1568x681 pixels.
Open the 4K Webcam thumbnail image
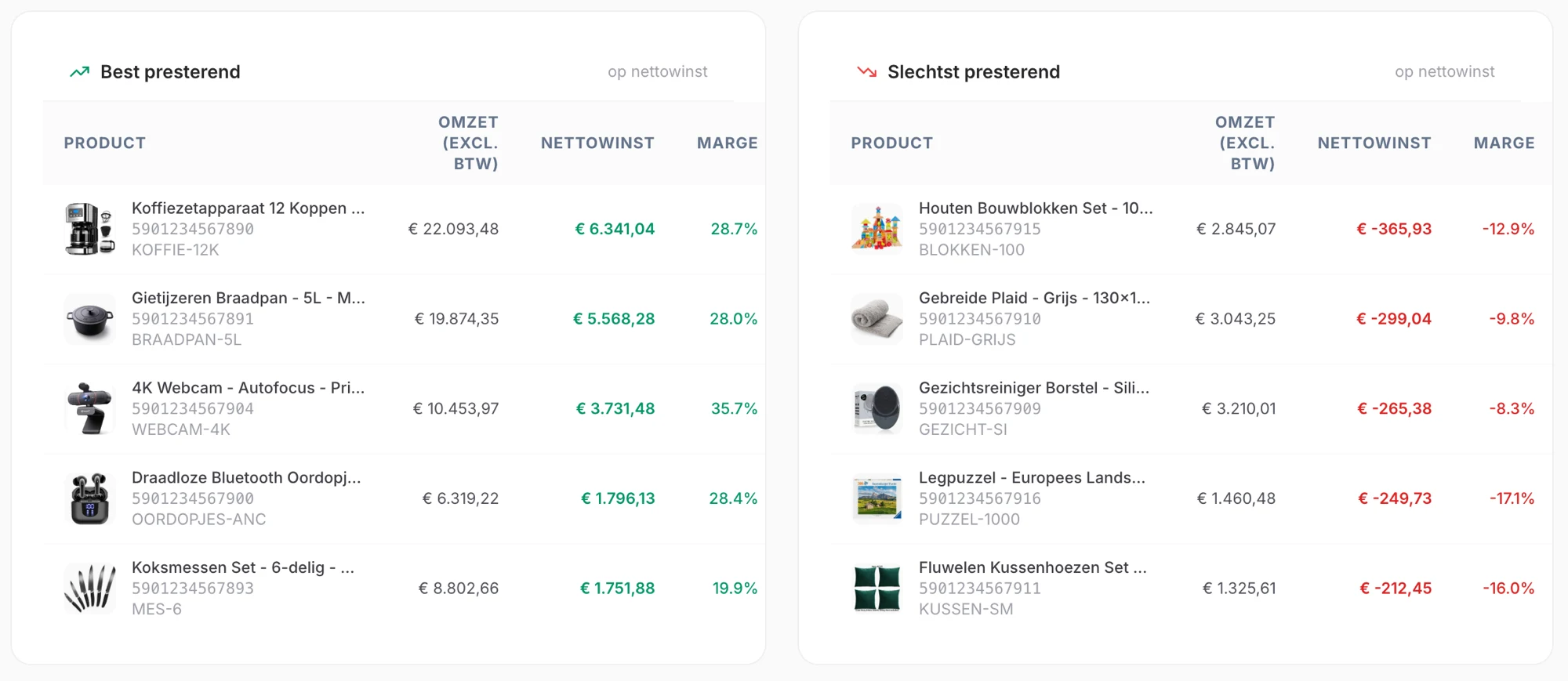click(x=90, y=408)
